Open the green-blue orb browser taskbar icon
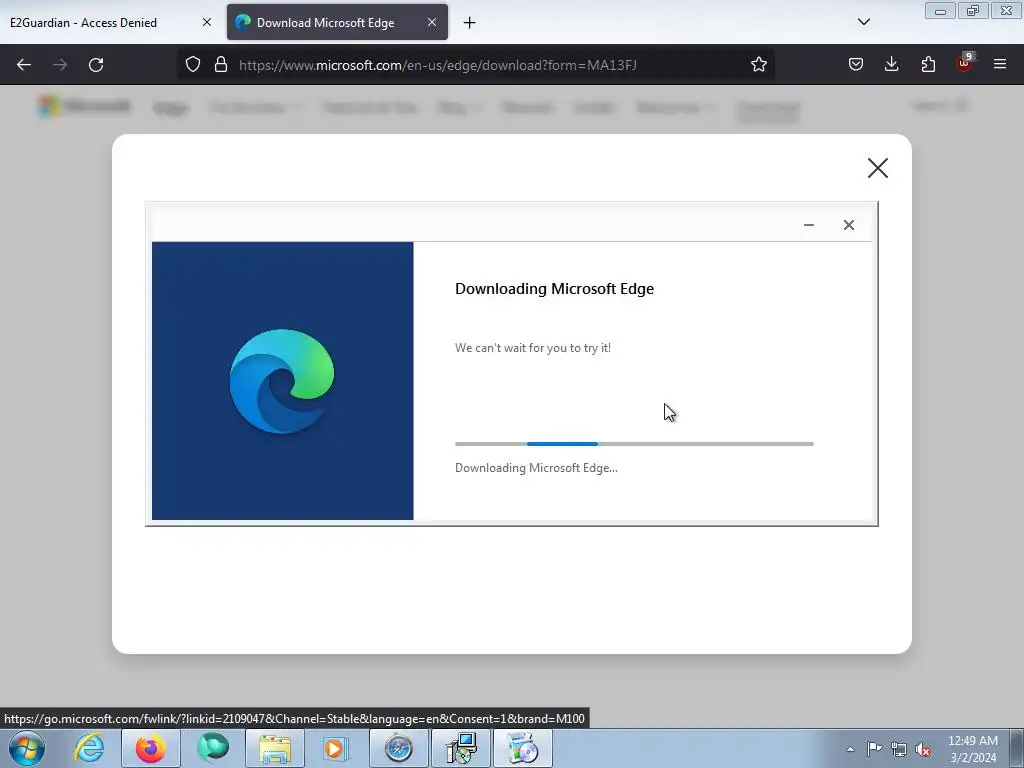The height and width of the screenshot is (768, 1024). click(x=213, y=748)
